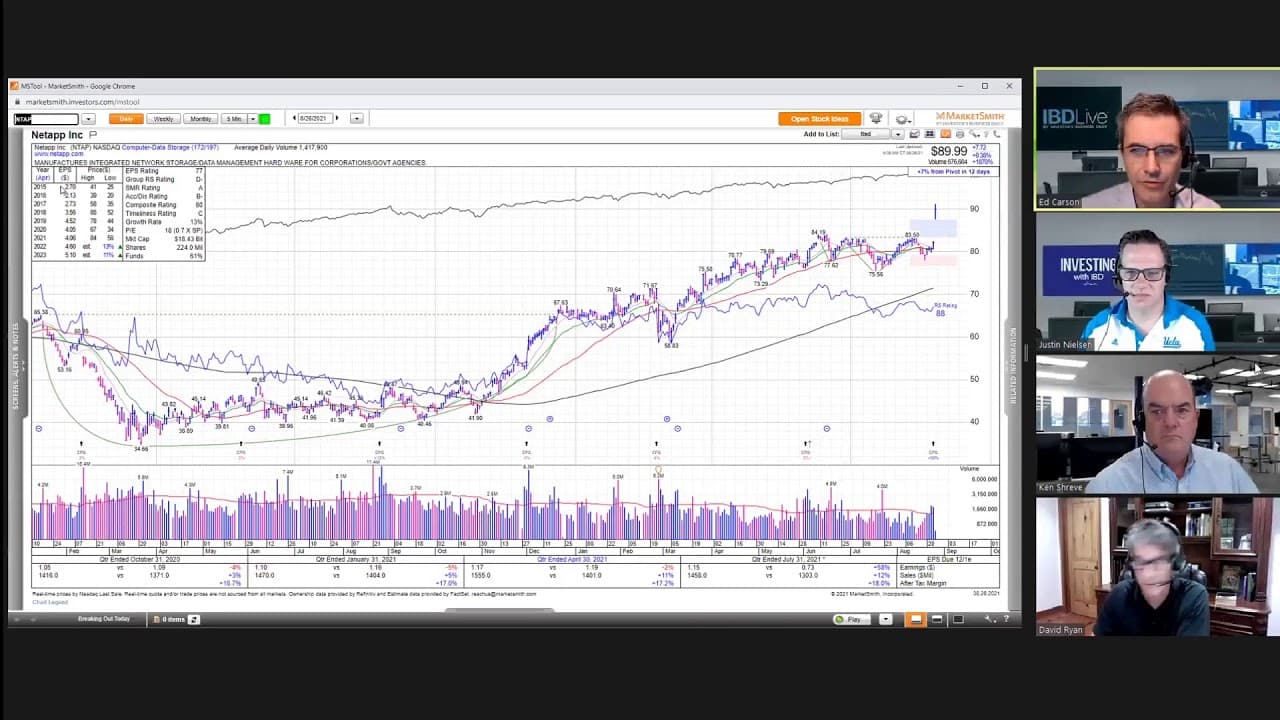Switch to the Weekly chart view

click(163, 119)
